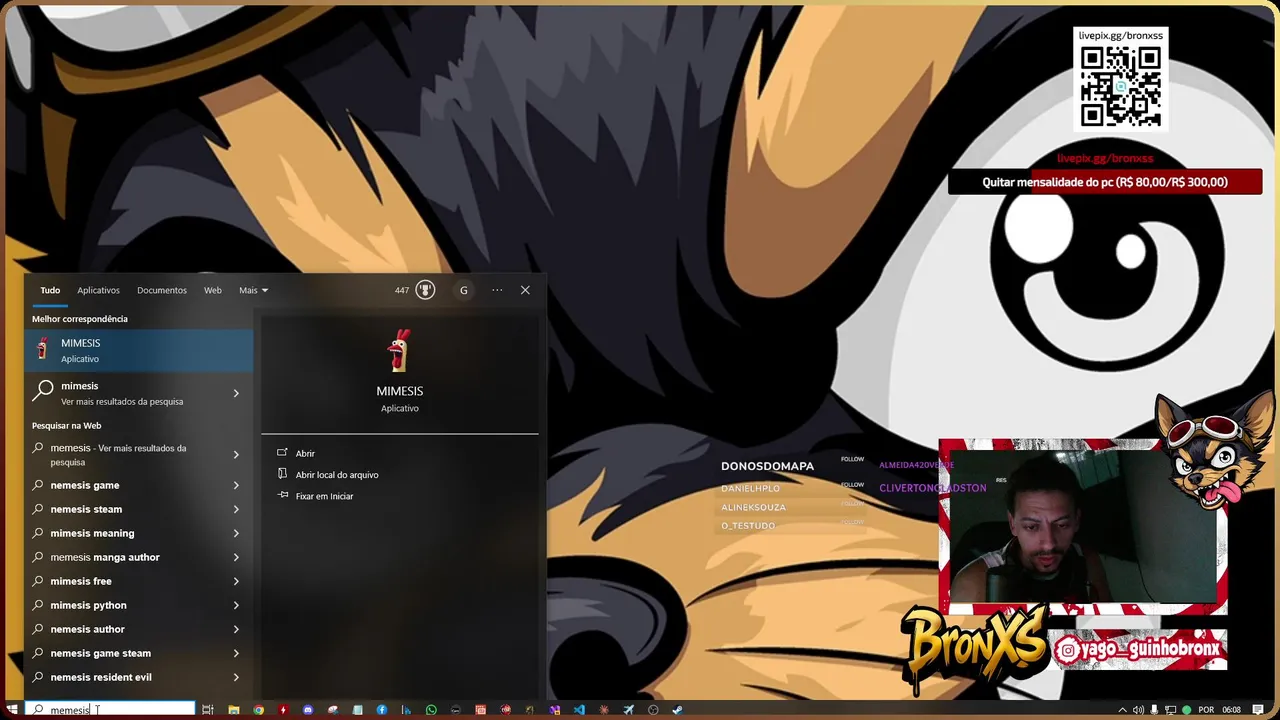Click the Instagram yago_guinhobronx handle
1280x720 pixels.
tap(1141, 650)
